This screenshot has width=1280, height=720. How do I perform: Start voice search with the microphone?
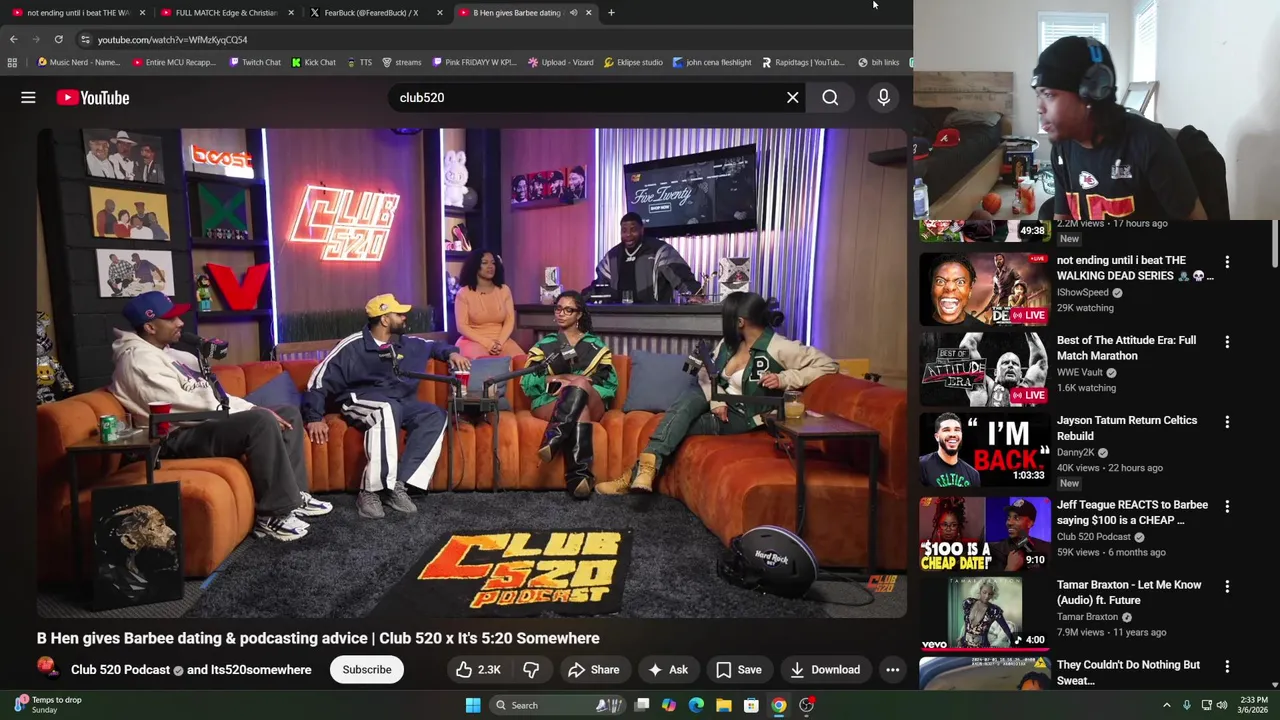point(883,97)
